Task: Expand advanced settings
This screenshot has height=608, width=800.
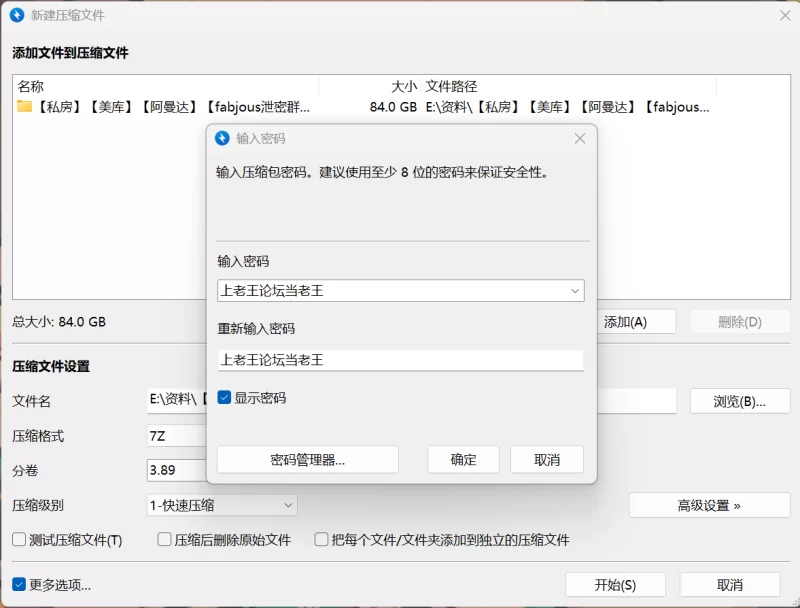Action: point(709,505)
